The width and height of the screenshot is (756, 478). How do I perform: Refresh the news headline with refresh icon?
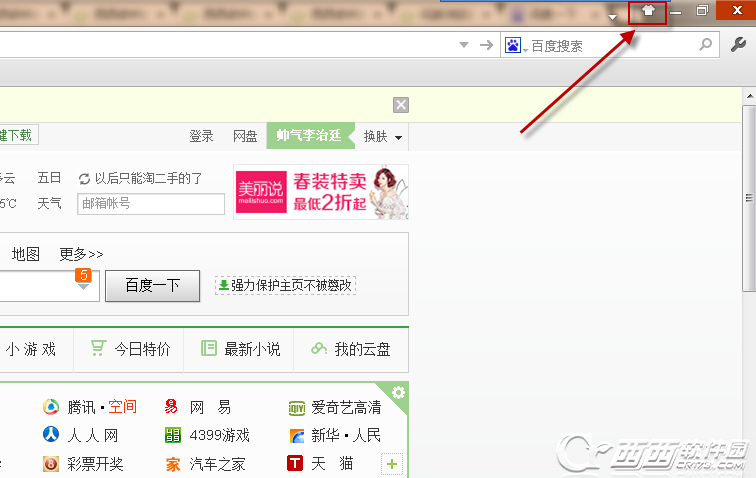coord(84,179)
